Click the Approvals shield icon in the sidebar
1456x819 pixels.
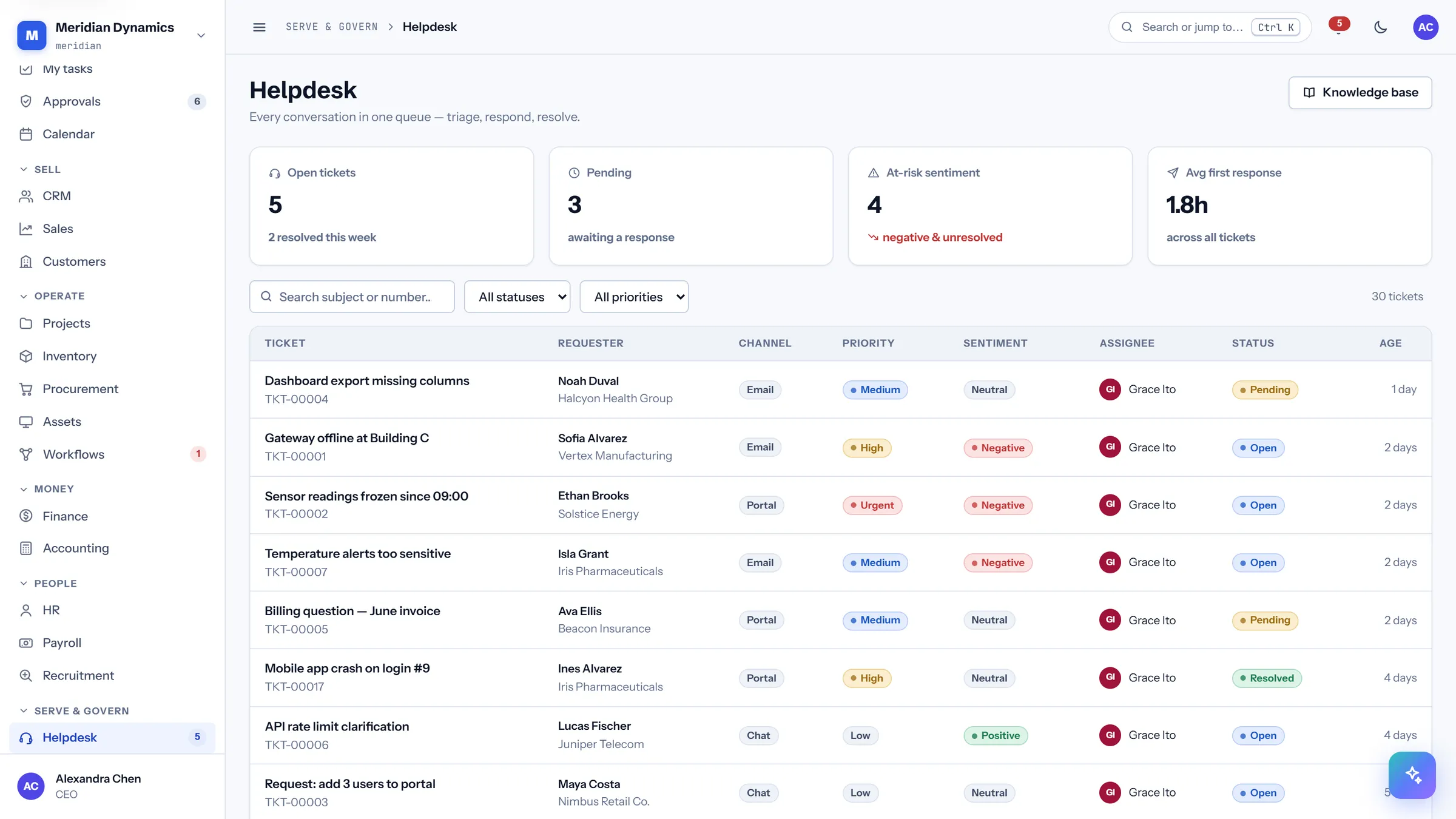click(25, 101)
